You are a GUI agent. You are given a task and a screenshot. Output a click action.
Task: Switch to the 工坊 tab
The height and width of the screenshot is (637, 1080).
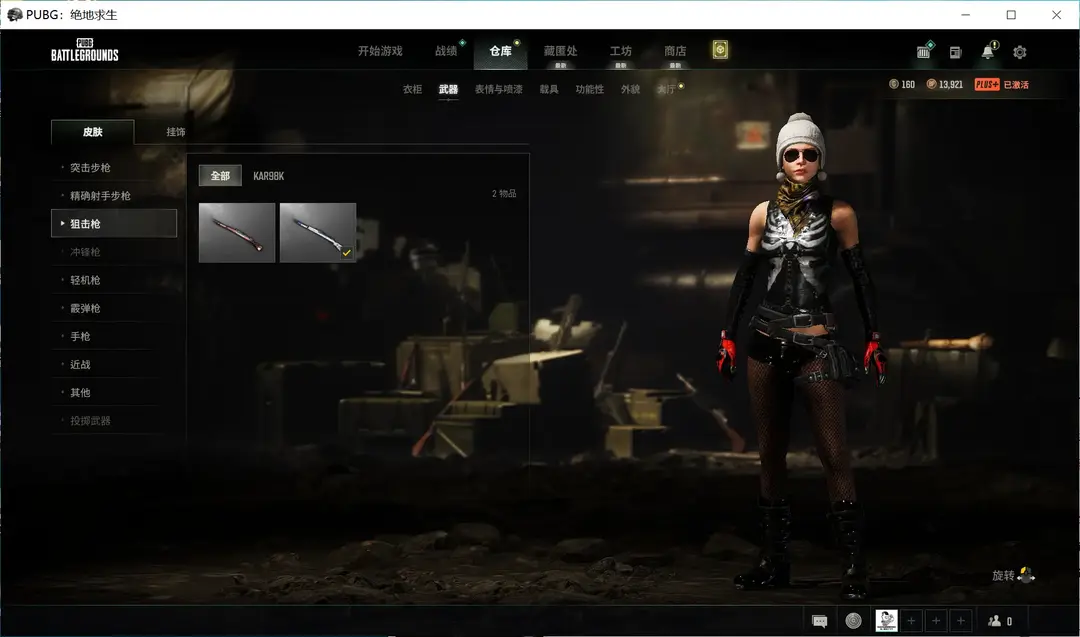coord(621,51)
